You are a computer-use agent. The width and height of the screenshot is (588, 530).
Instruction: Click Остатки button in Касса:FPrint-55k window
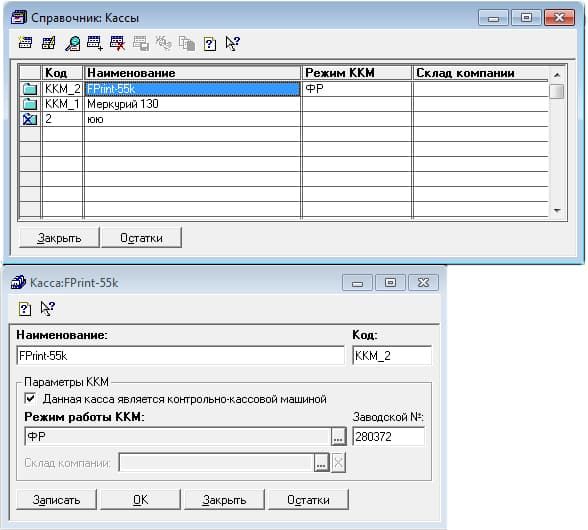308,500
